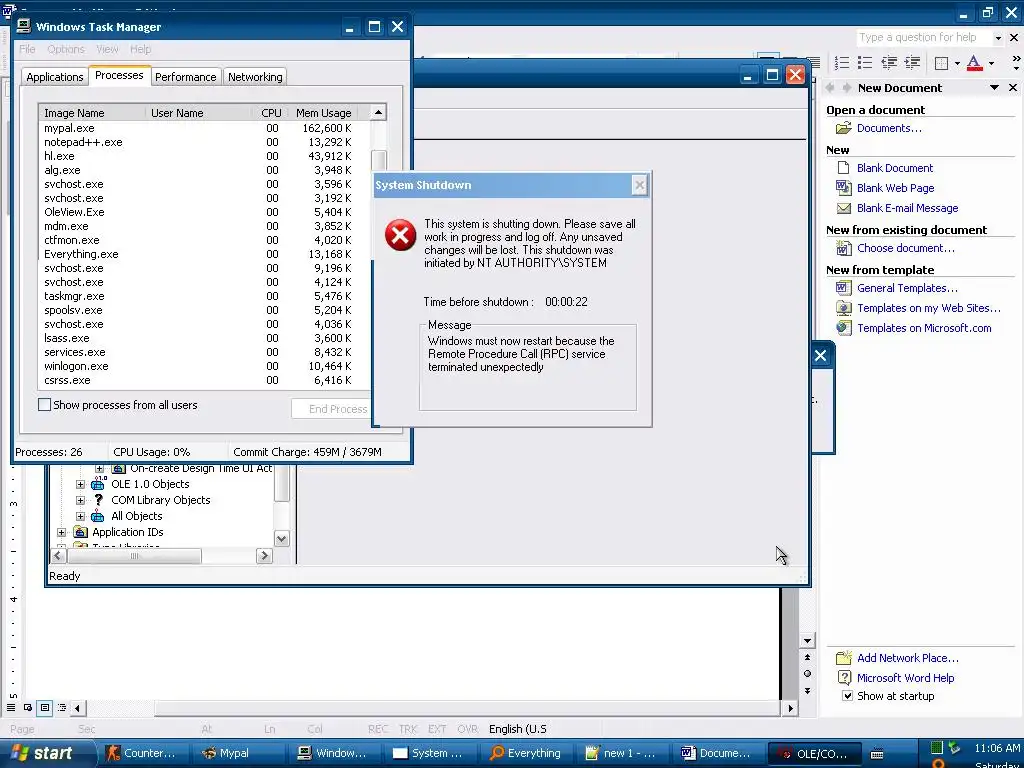
Task: Expand the OLE 1.0 Objects node
Action: click(x=80, y=485)
